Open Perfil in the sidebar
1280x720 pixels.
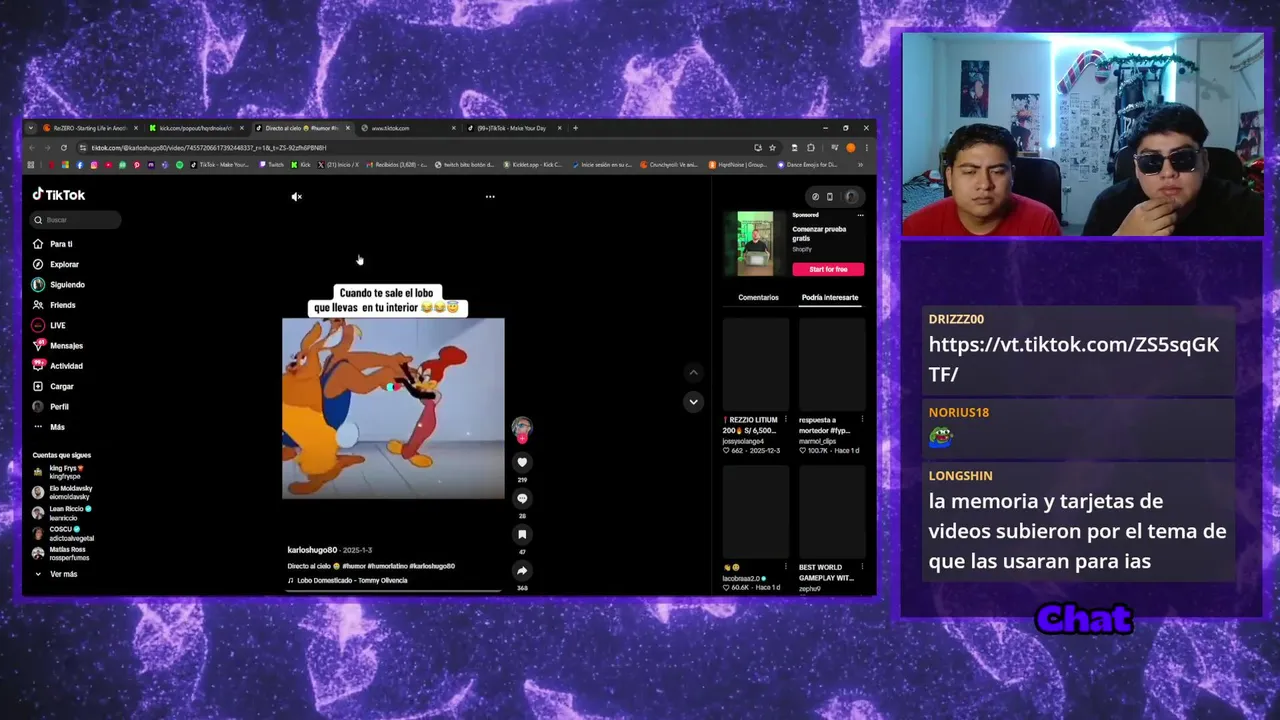(50, 407)
